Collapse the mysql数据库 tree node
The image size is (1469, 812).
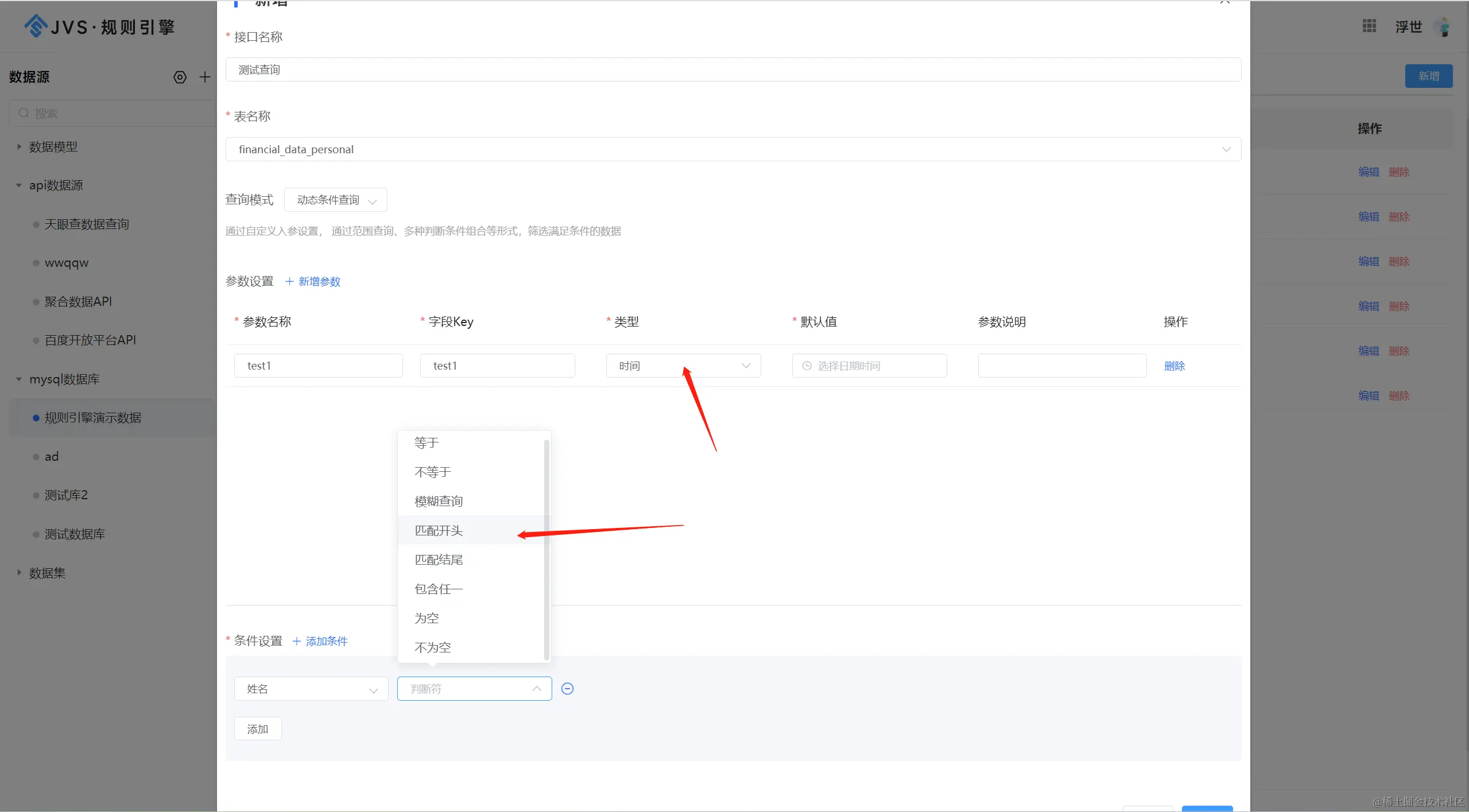pyautogui.click(x=19, y=379)
